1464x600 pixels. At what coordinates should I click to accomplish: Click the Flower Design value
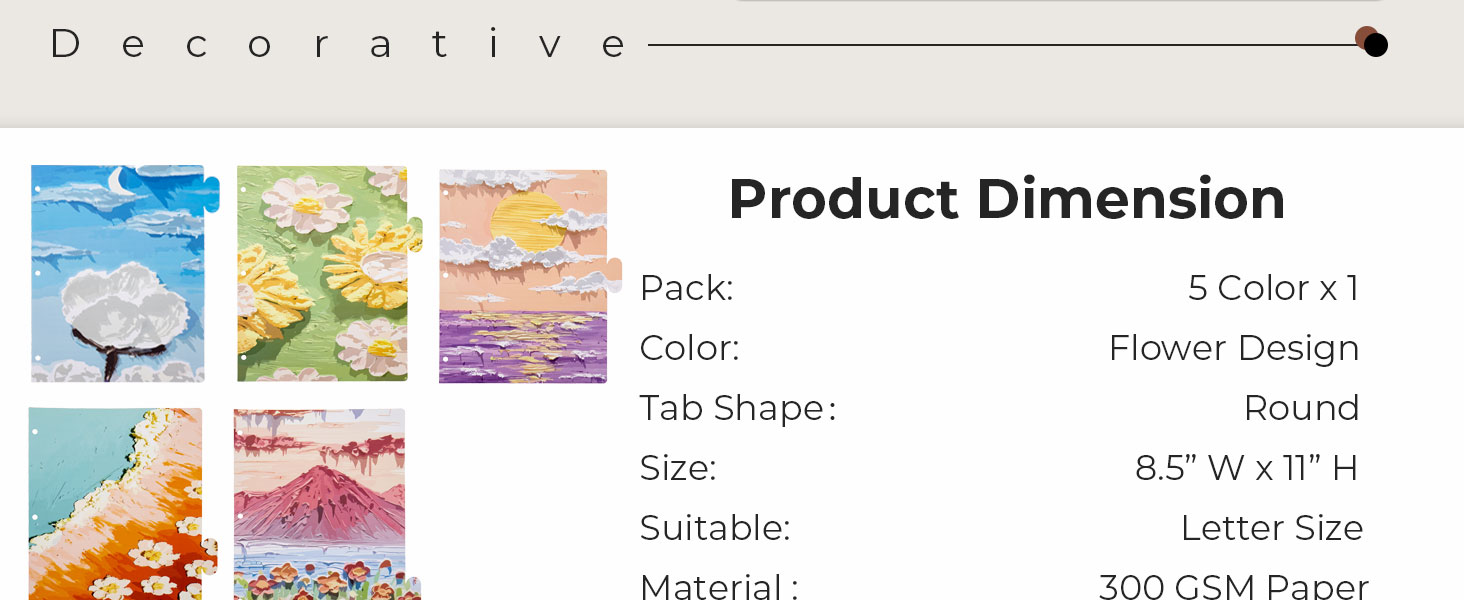[1233, 348]
